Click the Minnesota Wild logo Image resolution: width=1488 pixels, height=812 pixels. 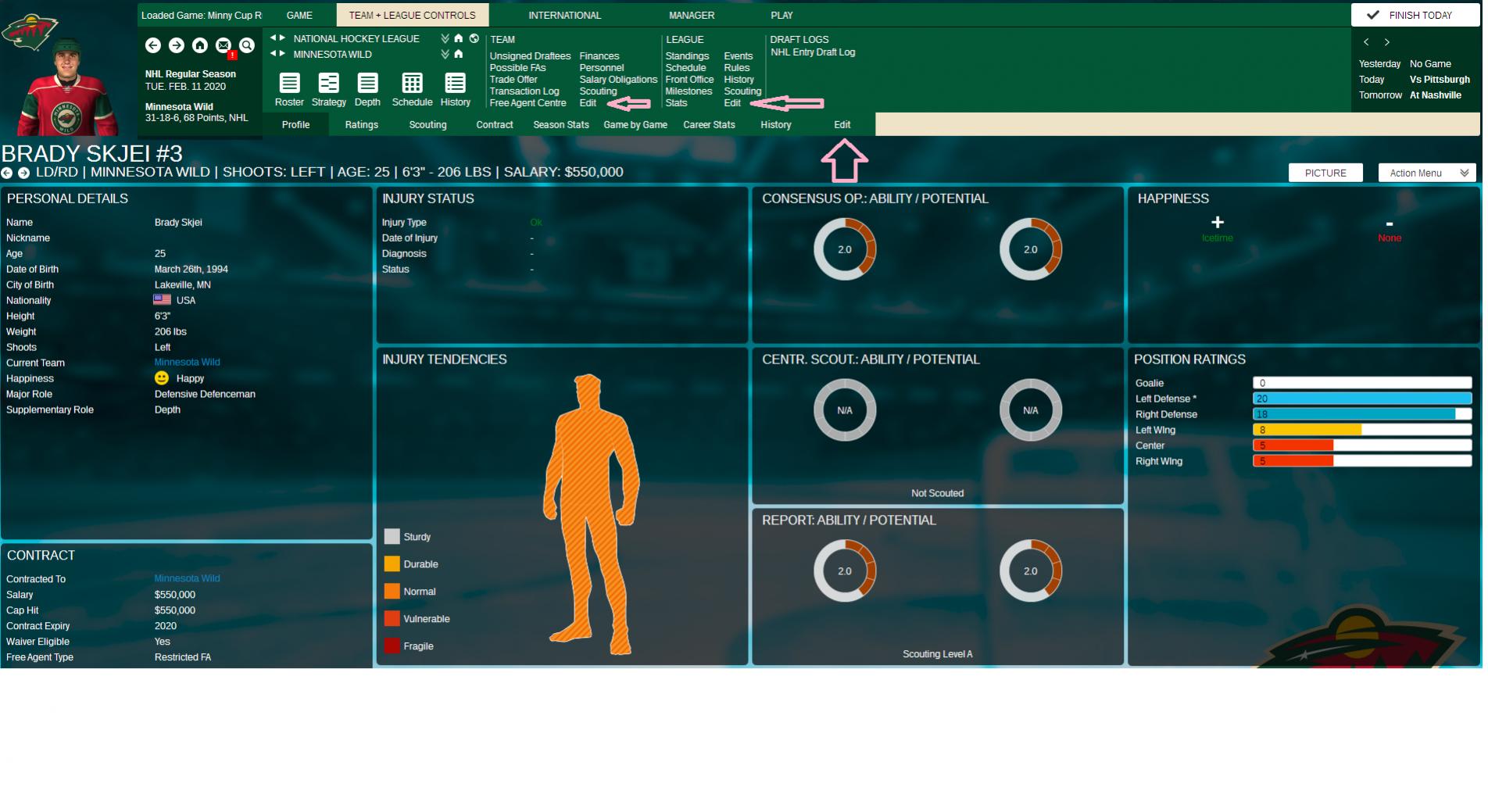pyautogui.click(x=28, y=32)
